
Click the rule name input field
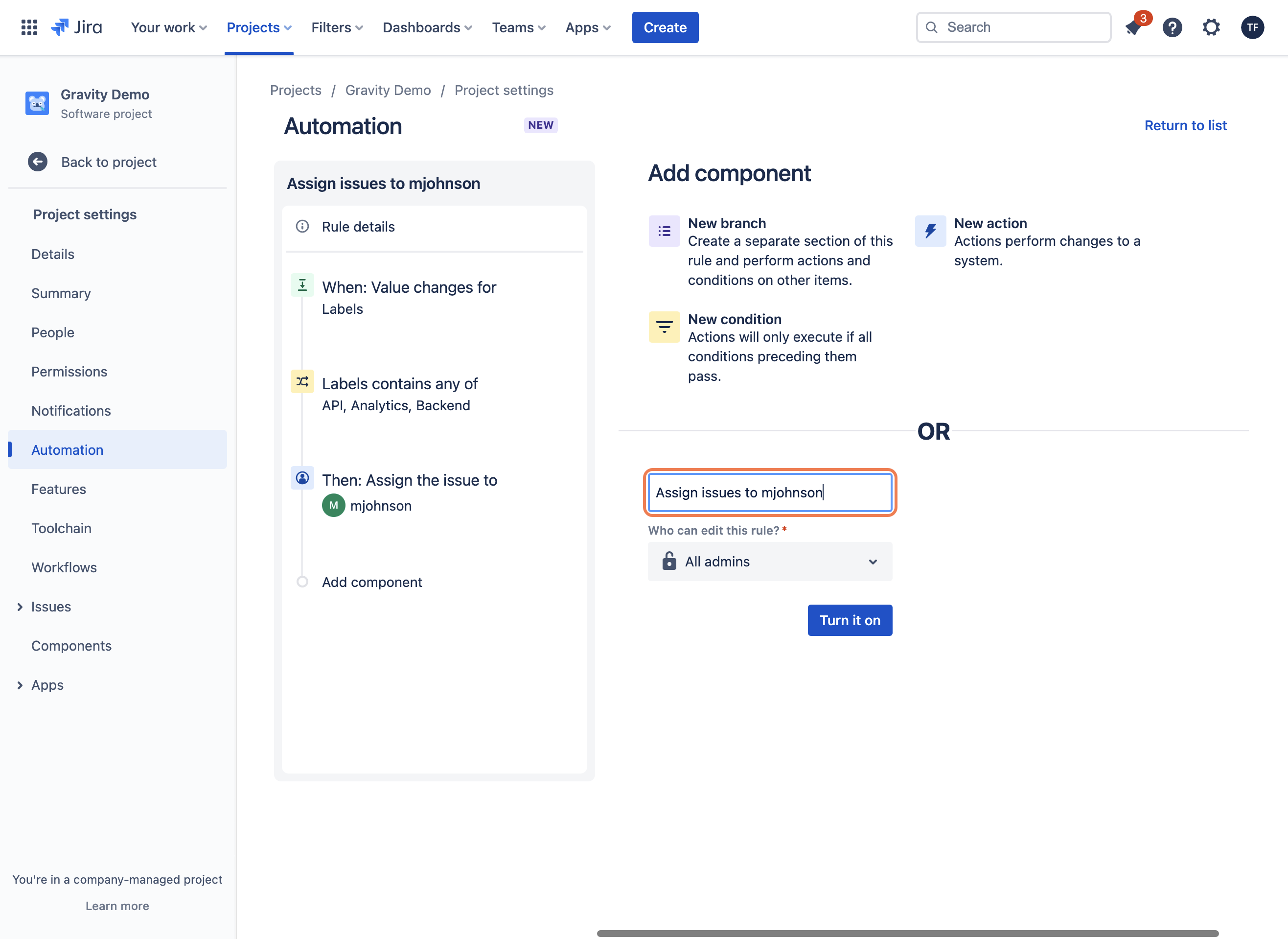coord(770,492)
